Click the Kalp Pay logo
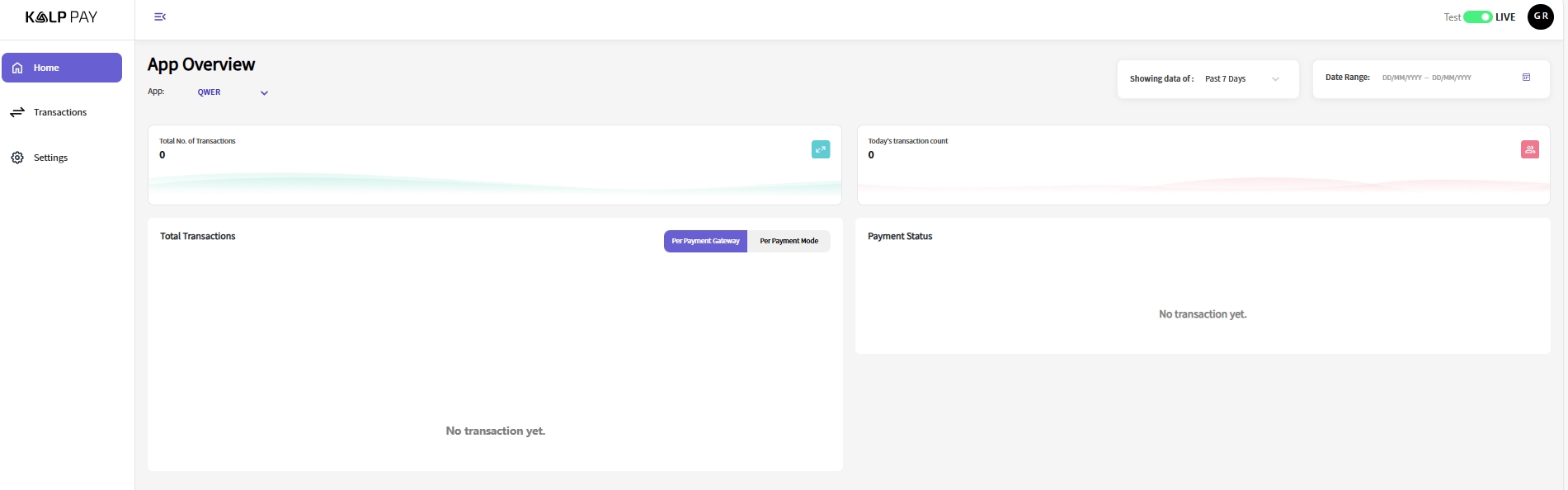 [x=61, y=17]
